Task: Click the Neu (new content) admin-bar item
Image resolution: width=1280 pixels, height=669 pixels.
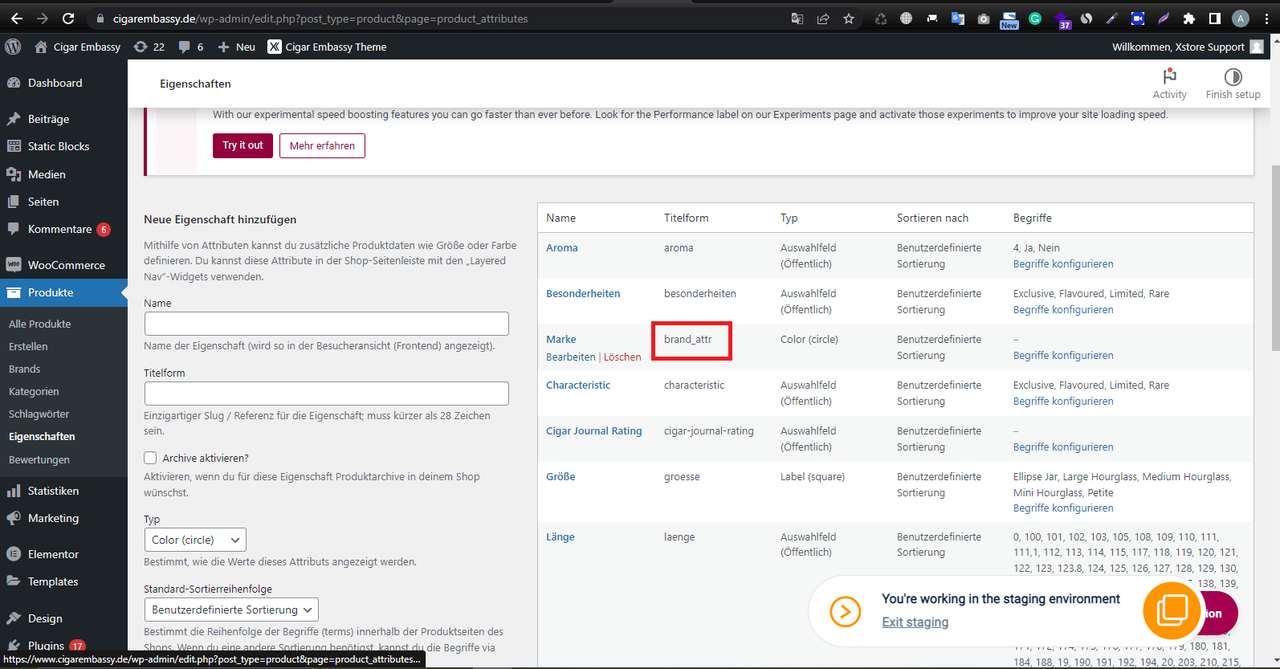Action: [237, 47]
